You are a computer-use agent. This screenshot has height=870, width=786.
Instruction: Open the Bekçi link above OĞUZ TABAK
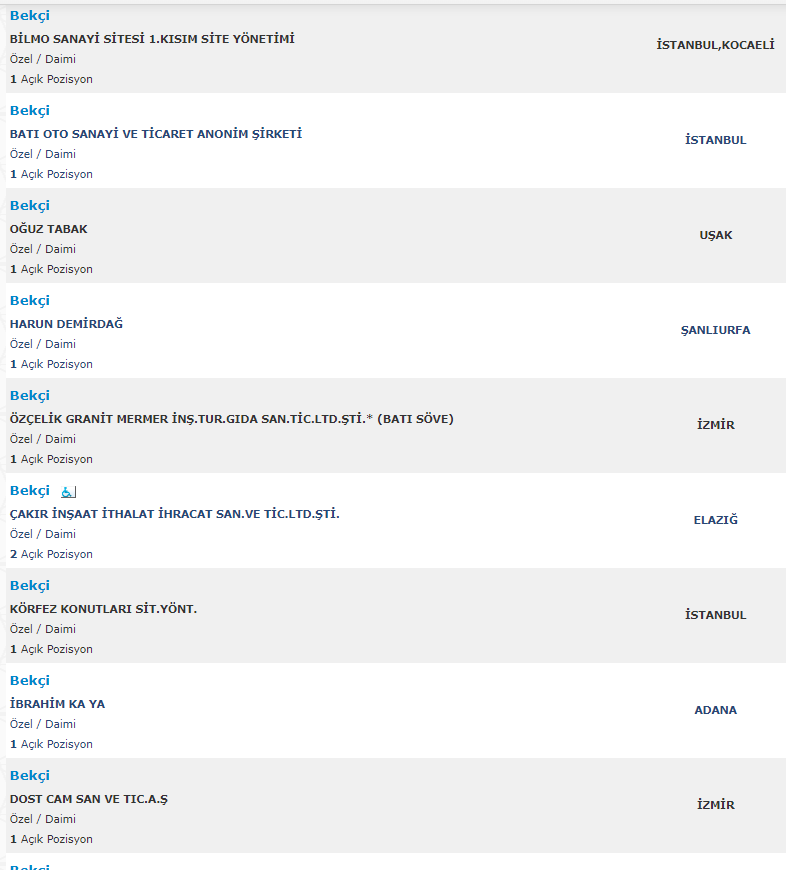coord(30,206)
